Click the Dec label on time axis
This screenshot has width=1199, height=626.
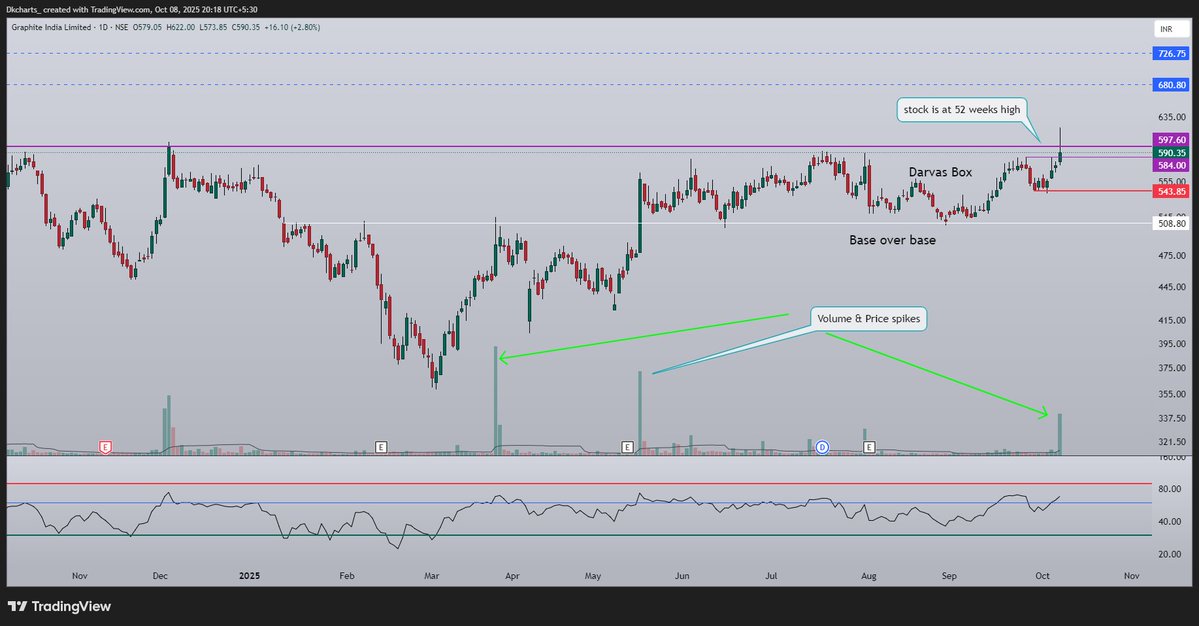[160, 576]
